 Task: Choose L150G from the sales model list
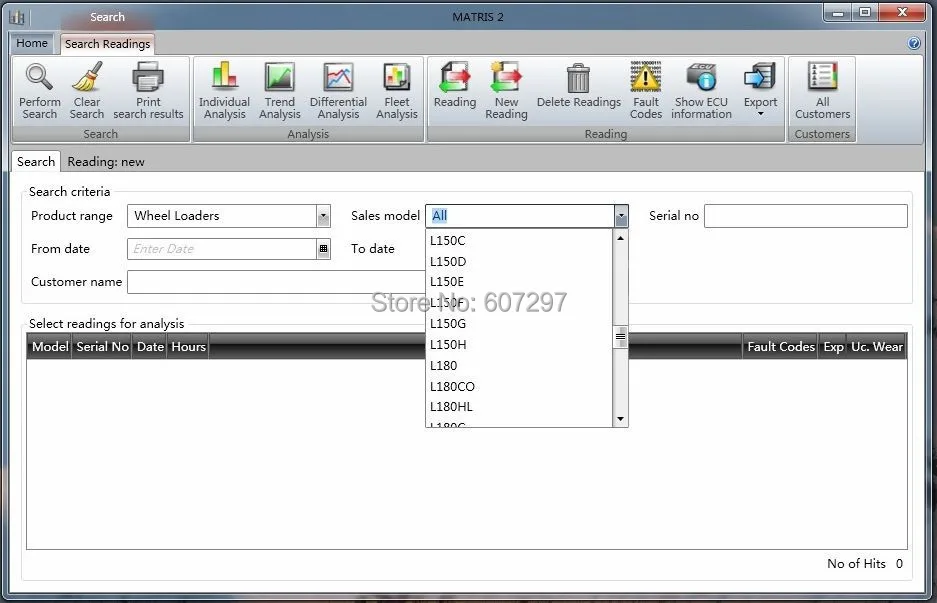[x=519, y=324]
